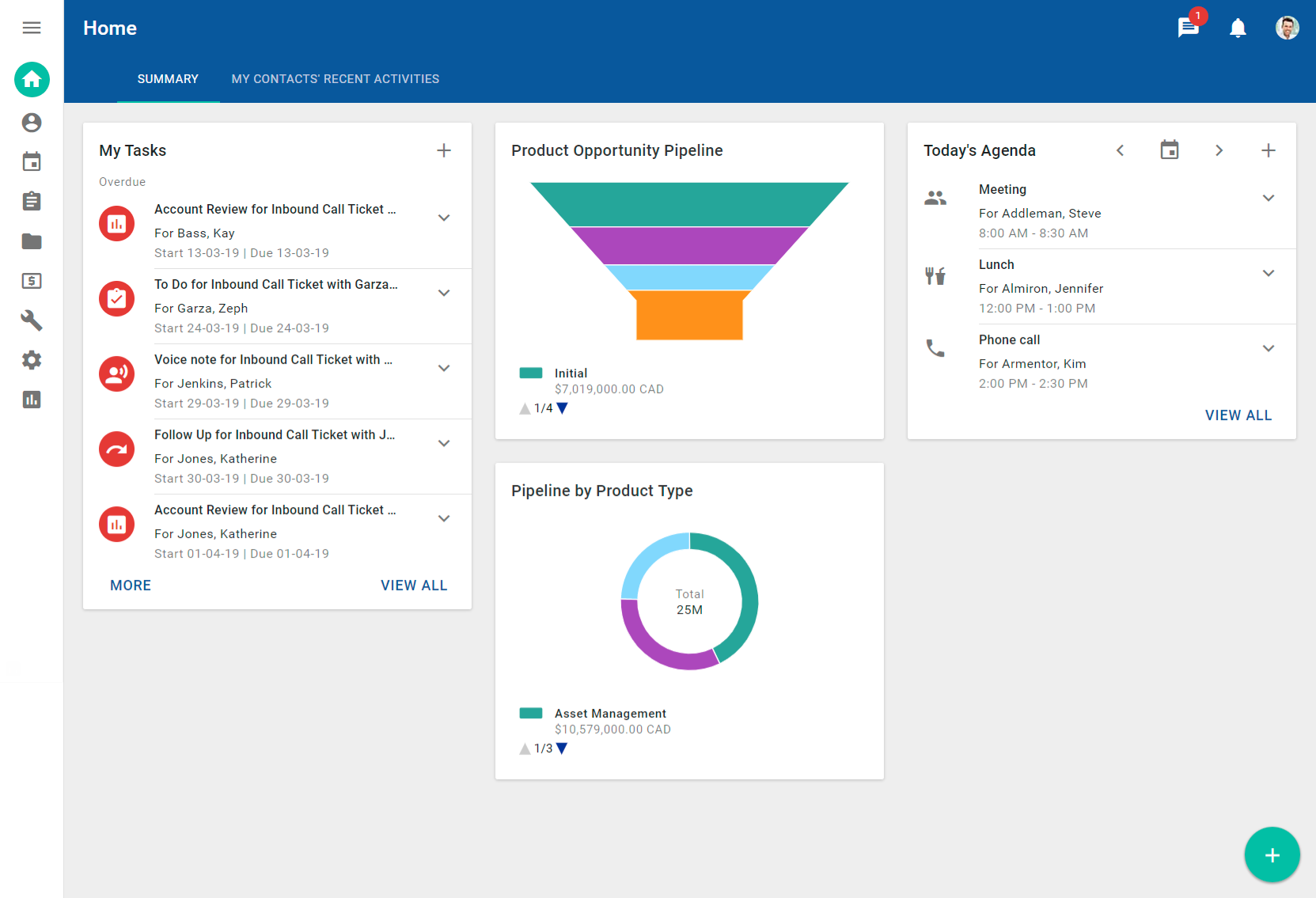This screenshot has height=898, width=1316.
Task: Open the chat messages icon with badge
Action: (1188, 28)
